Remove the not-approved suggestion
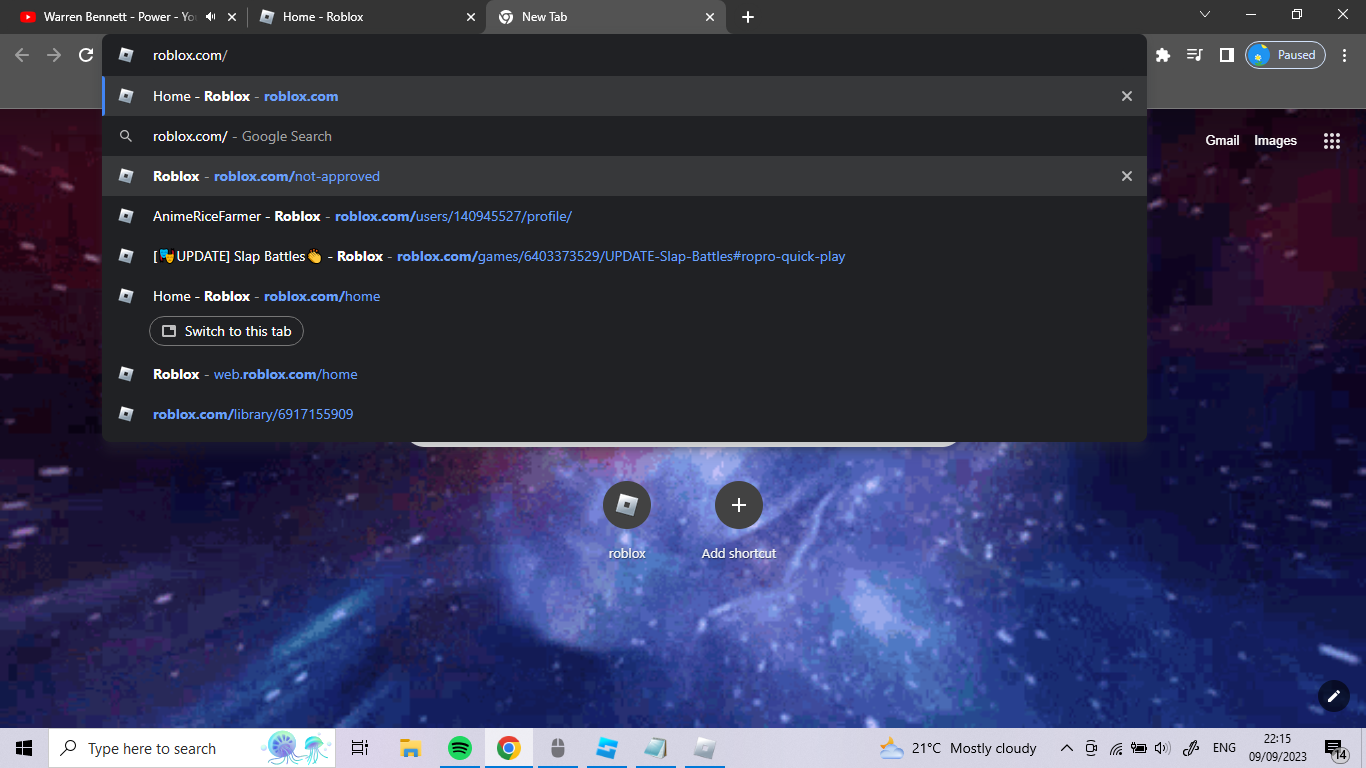This screenshot has height=768, width=1366. [x=1127, y=176]
